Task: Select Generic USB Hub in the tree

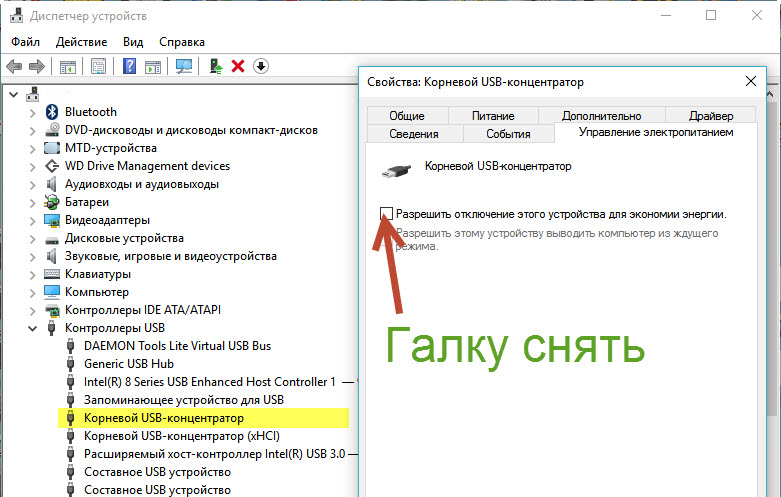Action: pos(129,364)
